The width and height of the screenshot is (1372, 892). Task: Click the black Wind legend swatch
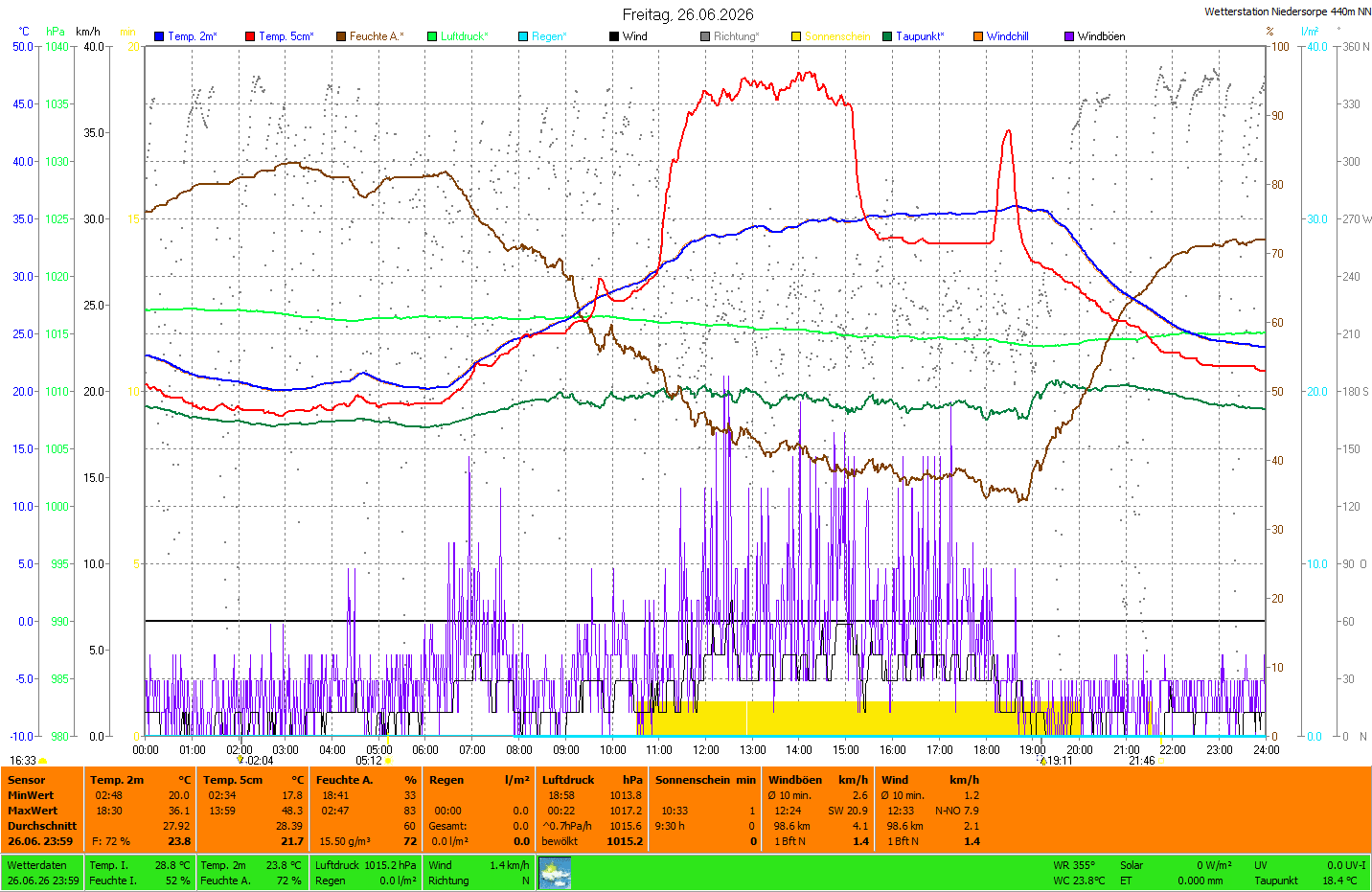(x=614, y=36)
